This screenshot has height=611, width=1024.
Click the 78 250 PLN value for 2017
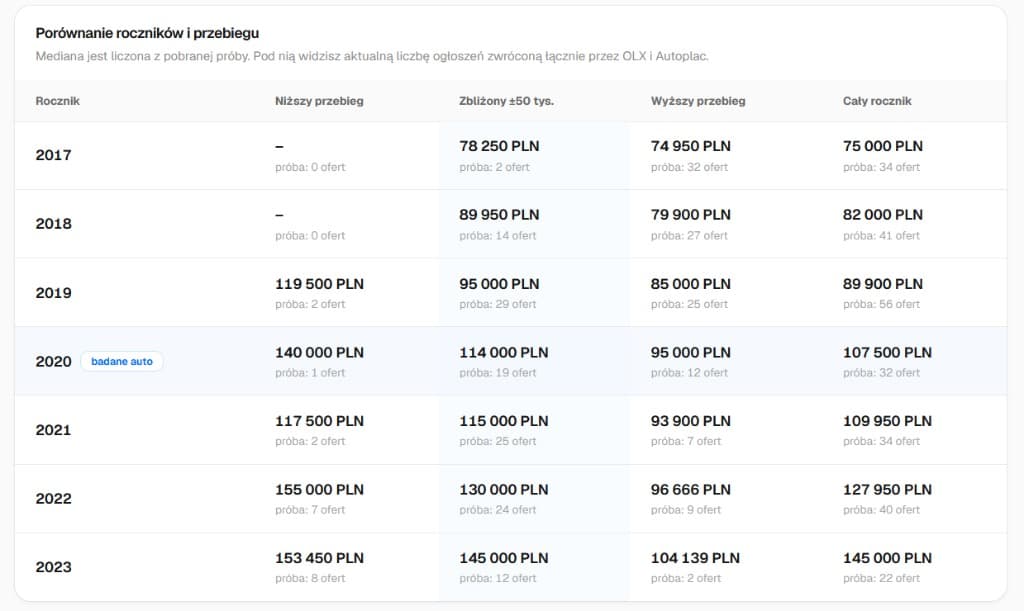[x=499, y=146]
